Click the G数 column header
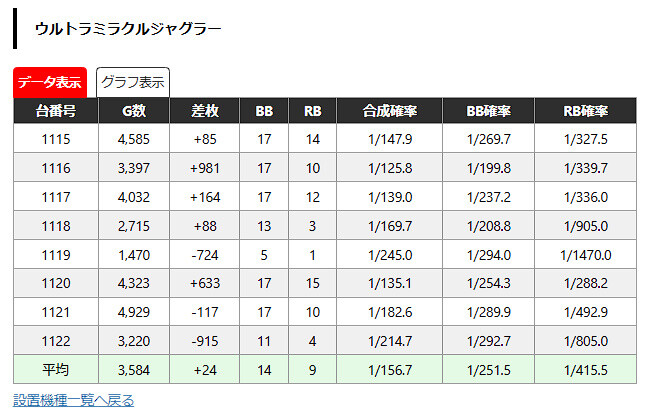The height and width of the screenshot is (418, 647). click(x=134, y=111)
